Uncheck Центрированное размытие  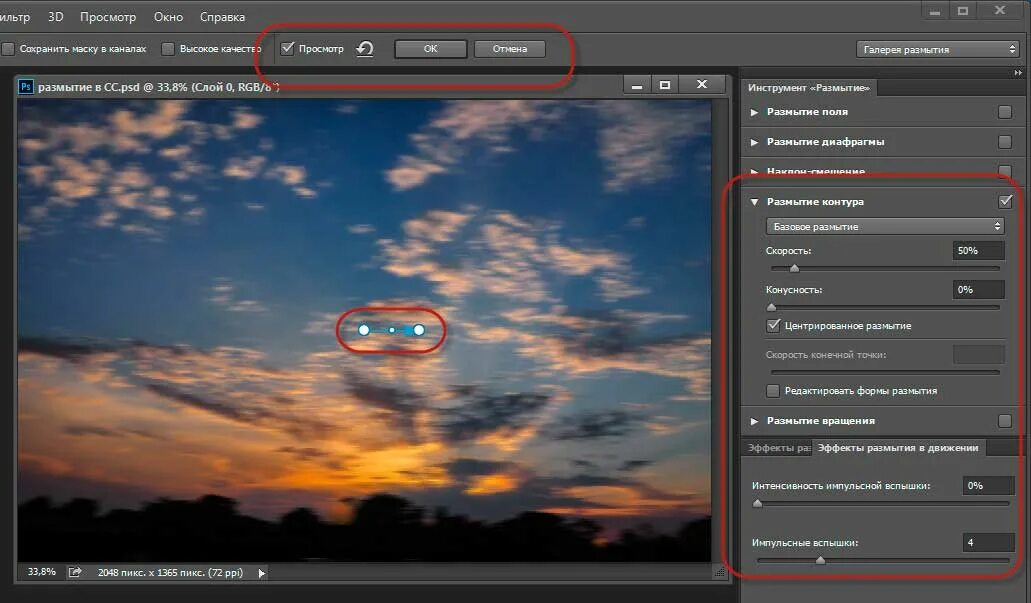pos(773,326)
